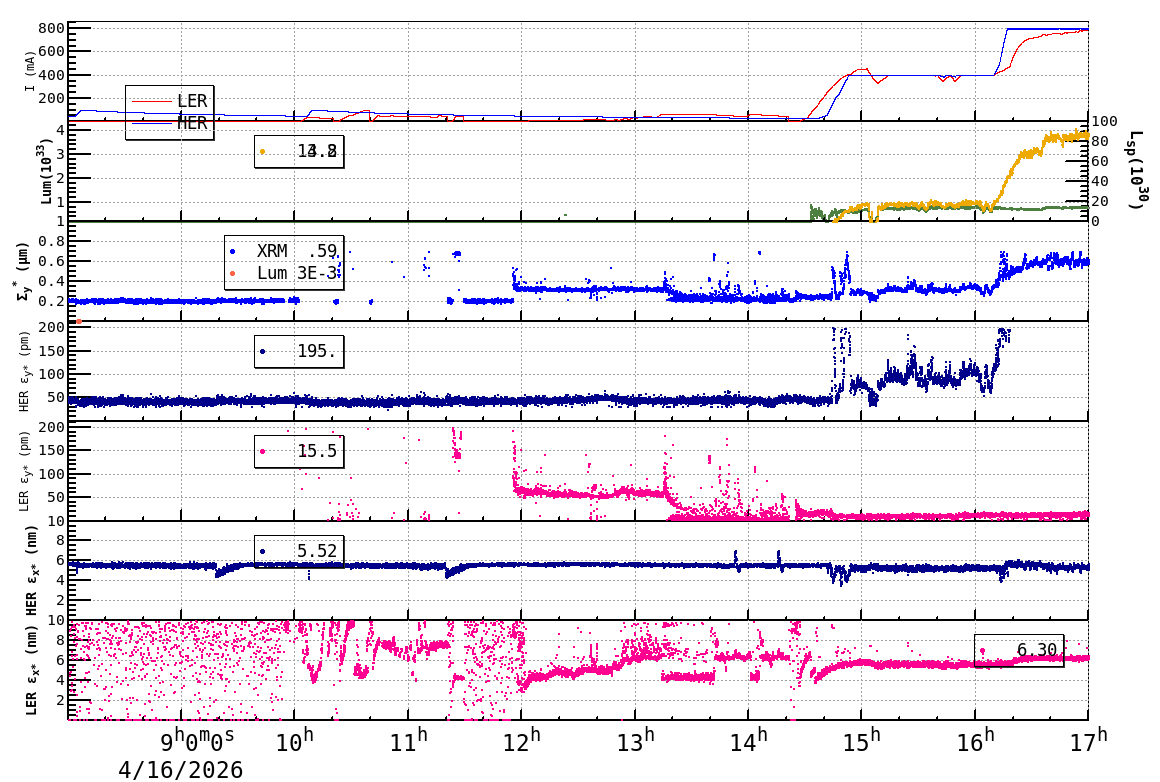Image resolution: width=1160 pixels, height=782 pixels.
Task: Click the I (mA) axis label
Action: pos(30,72)
